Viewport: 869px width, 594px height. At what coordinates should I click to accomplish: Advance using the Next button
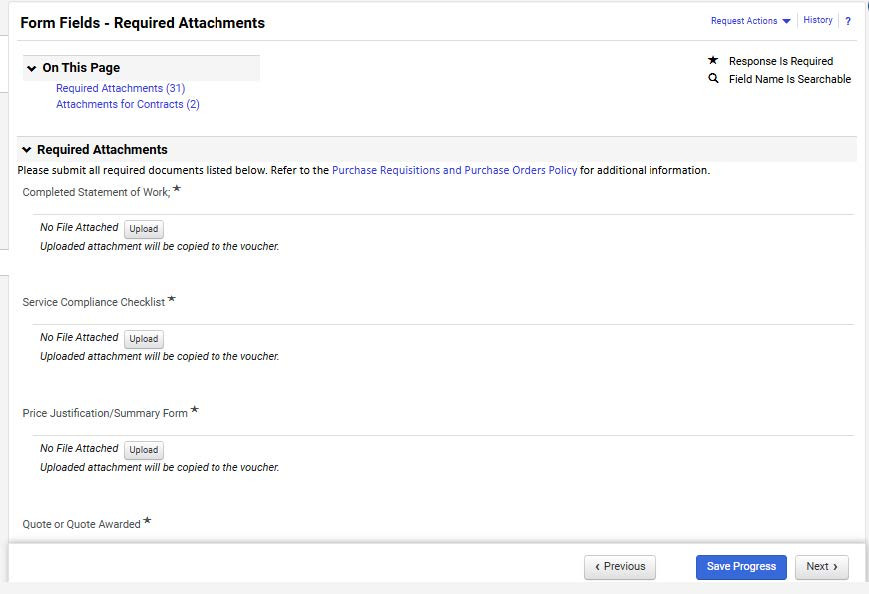click(821, 567)
